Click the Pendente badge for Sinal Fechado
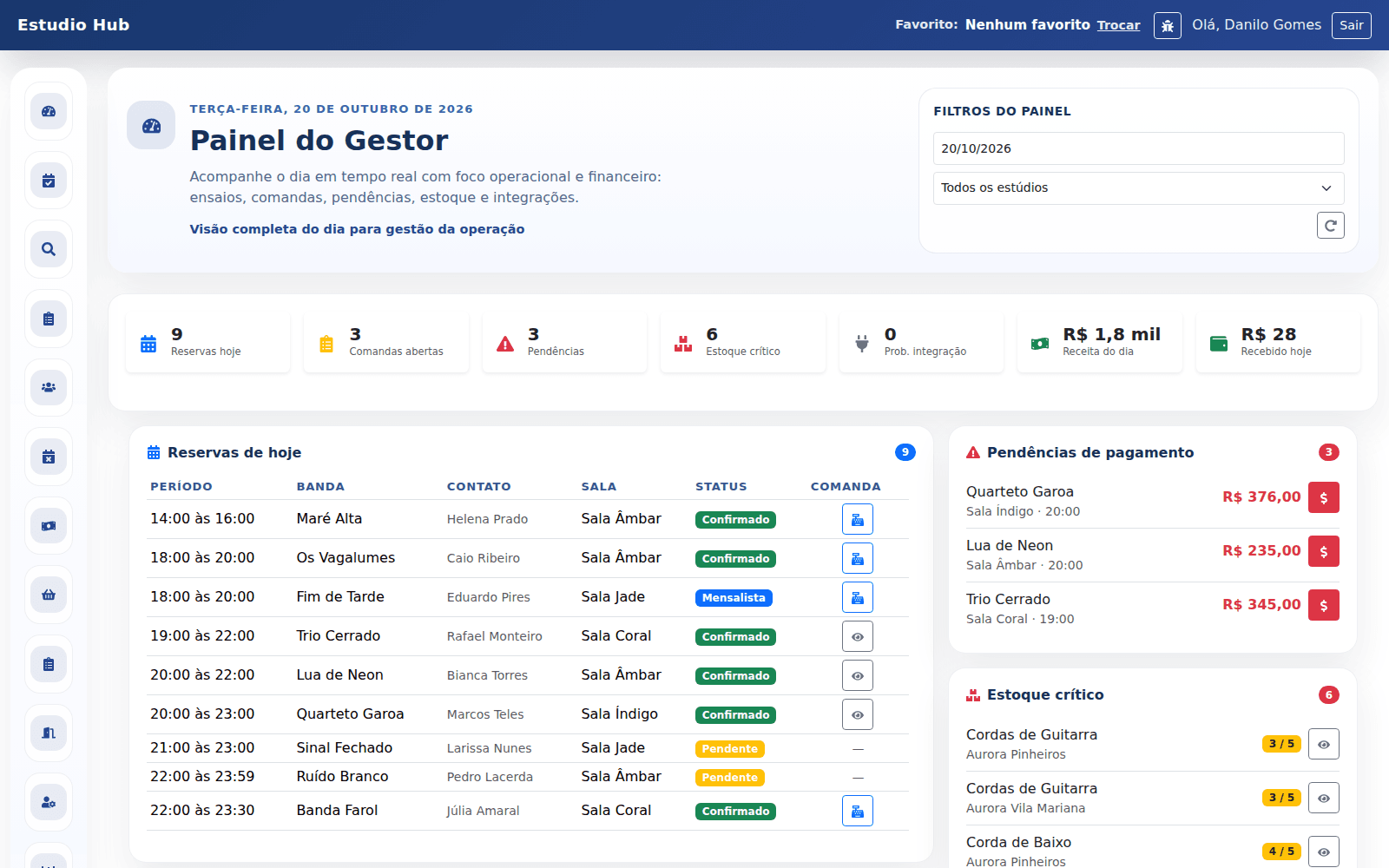Viewport: 1389px width, 868px height. [730, 749]
